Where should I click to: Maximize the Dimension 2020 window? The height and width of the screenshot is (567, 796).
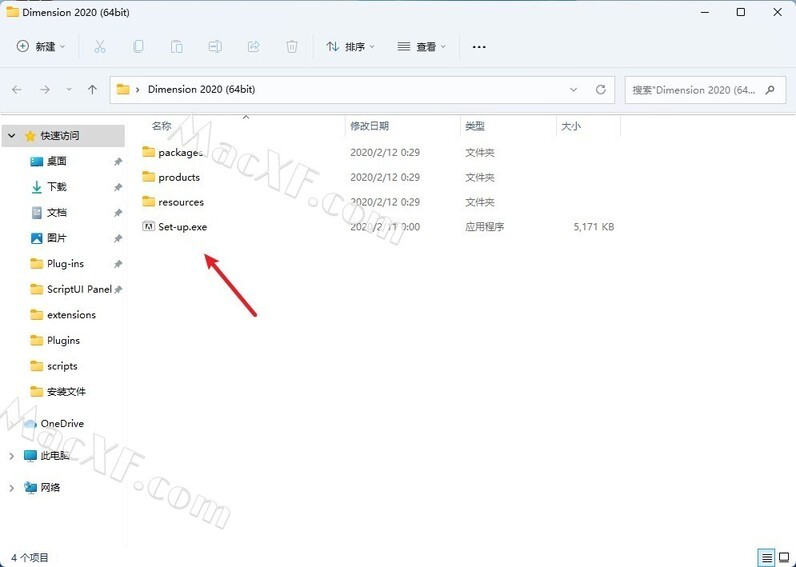coord(741,12)
